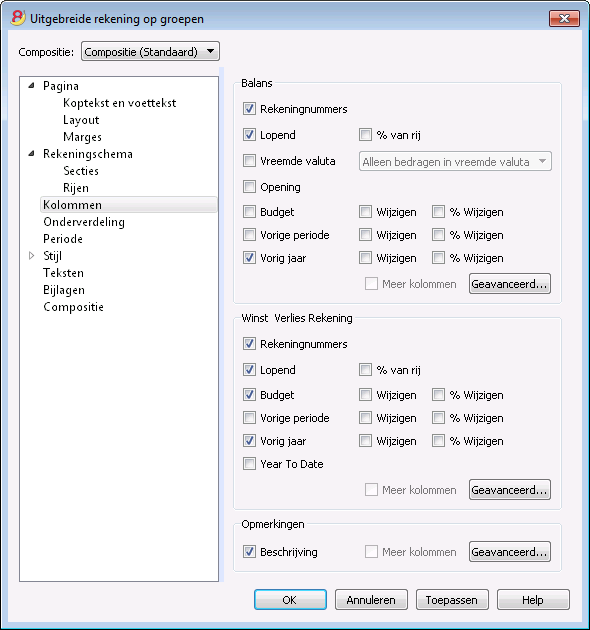590x630 pixels.
Task: Open the vreemde valuta bedragen dropdown
Action: [455, 162]
